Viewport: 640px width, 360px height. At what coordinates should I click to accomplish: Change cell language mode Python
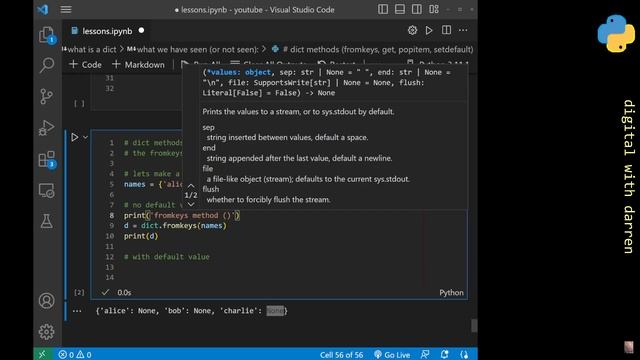[x=451, y=293]
